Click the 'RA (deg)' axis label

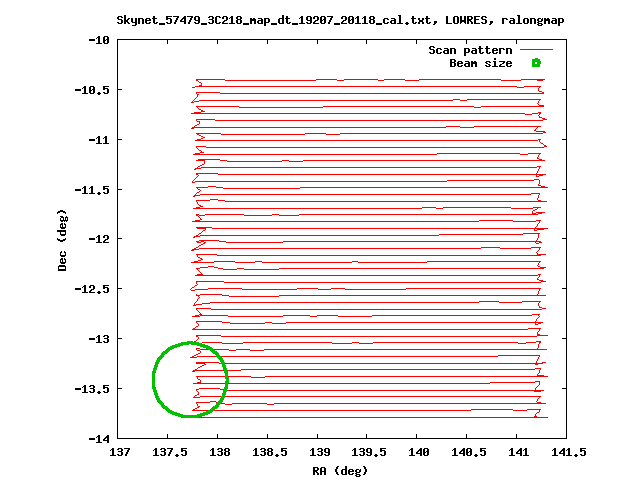click(x=340, y=471)
